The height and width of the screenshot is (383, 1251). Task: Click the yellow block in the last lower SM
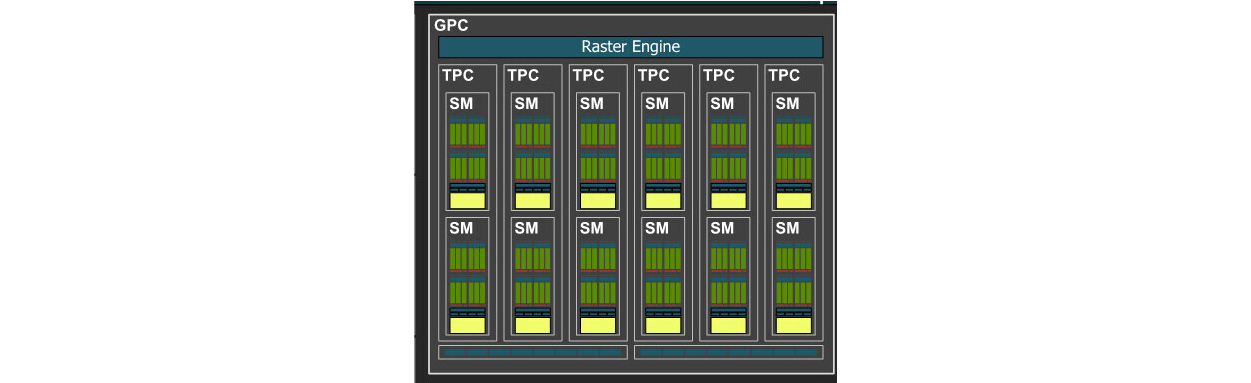794,326
